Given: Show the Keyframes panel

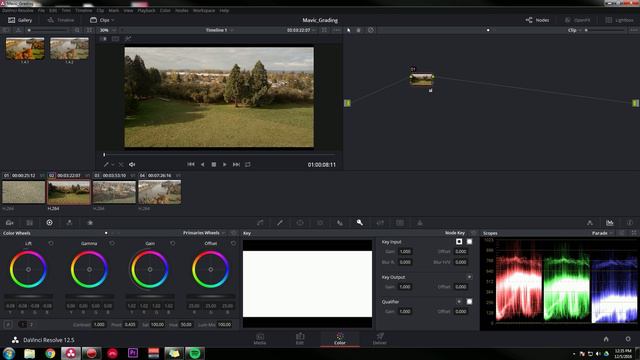Looking at the screenshot, I should [x=590, y=223].
